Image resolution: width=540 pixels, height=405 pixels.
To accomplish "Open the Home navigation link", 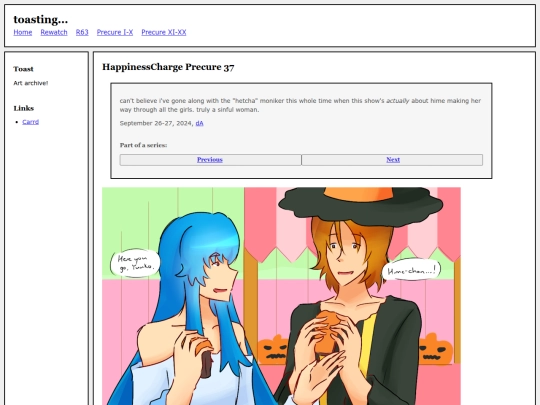I will pyautogui.click(x=23, y=32).
